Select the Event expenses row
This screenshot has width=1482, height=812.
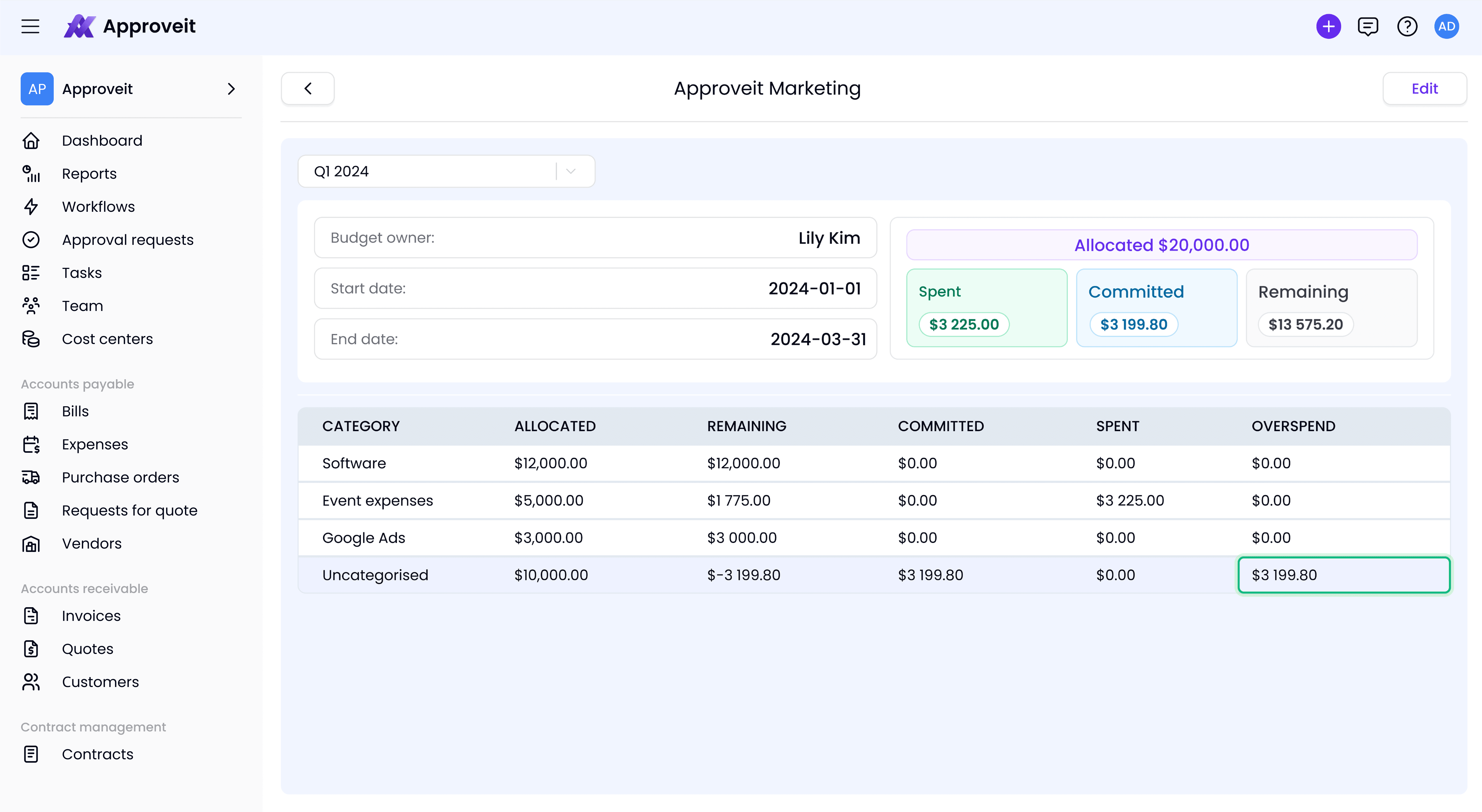[x=874, y=501]
